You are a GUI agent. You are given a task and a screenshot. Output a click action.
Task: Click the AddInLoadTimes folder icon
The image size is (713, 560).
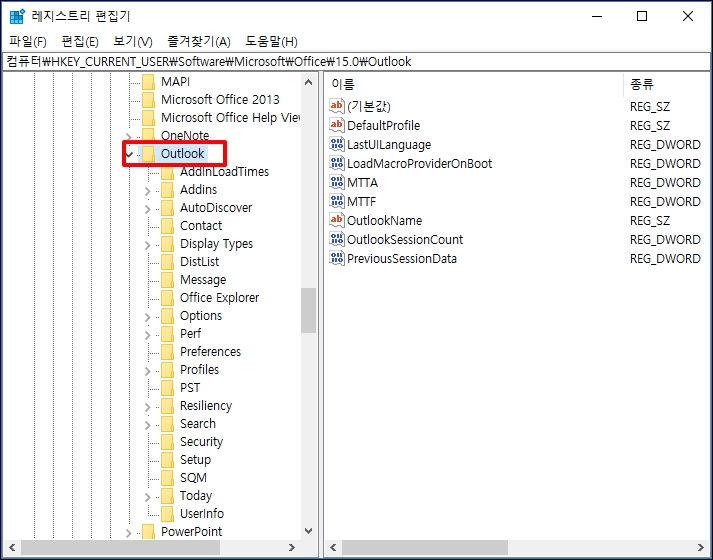click(x=167, y=172)
